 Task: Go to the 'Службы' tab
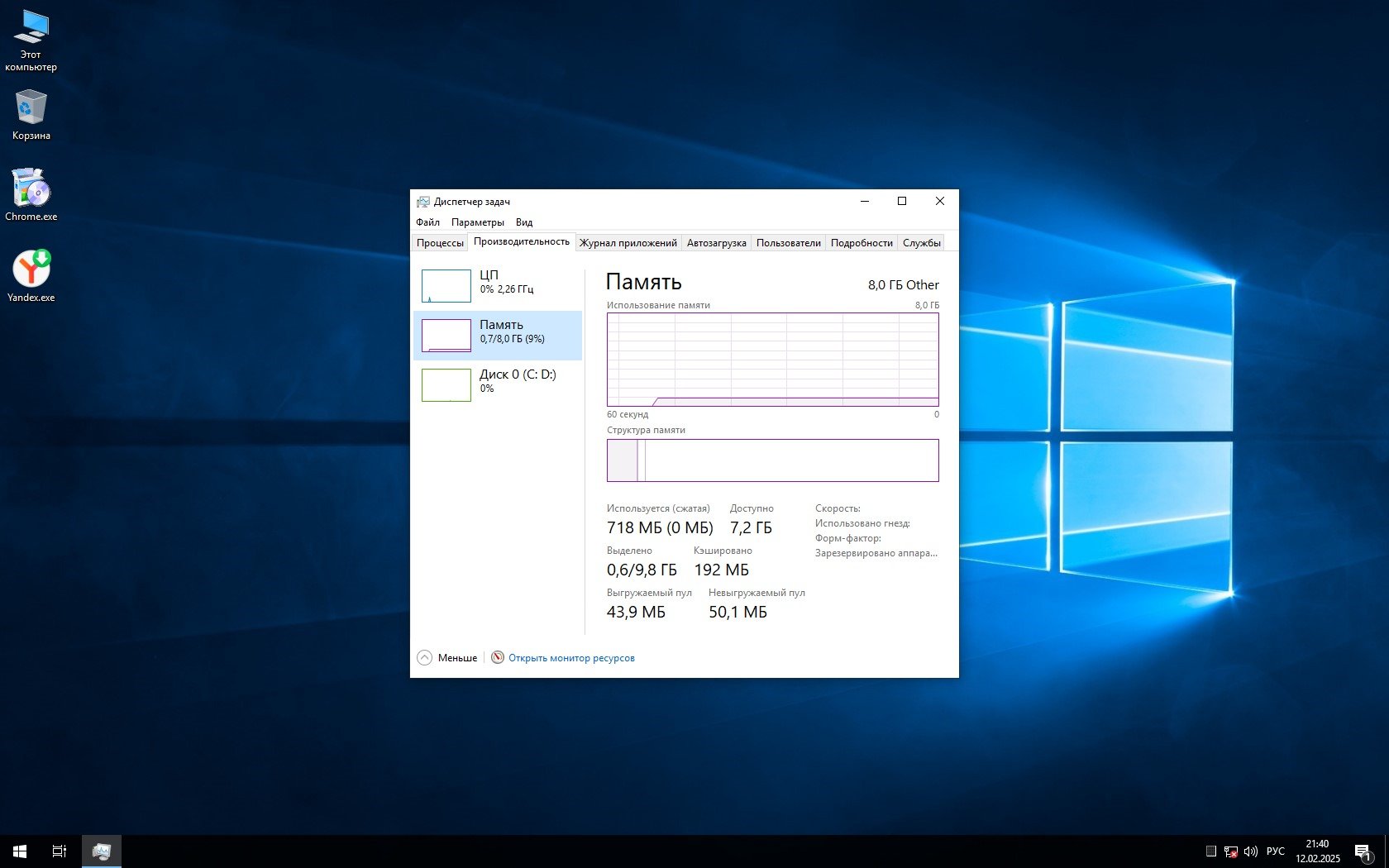(x=921, y=243)
